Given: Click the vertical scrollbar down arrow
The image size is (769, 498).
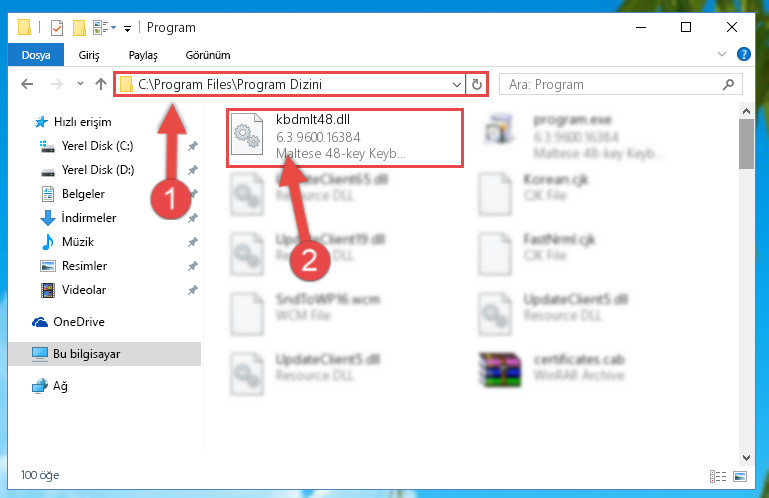Looking at the screenshot, I should pos(746,458).
